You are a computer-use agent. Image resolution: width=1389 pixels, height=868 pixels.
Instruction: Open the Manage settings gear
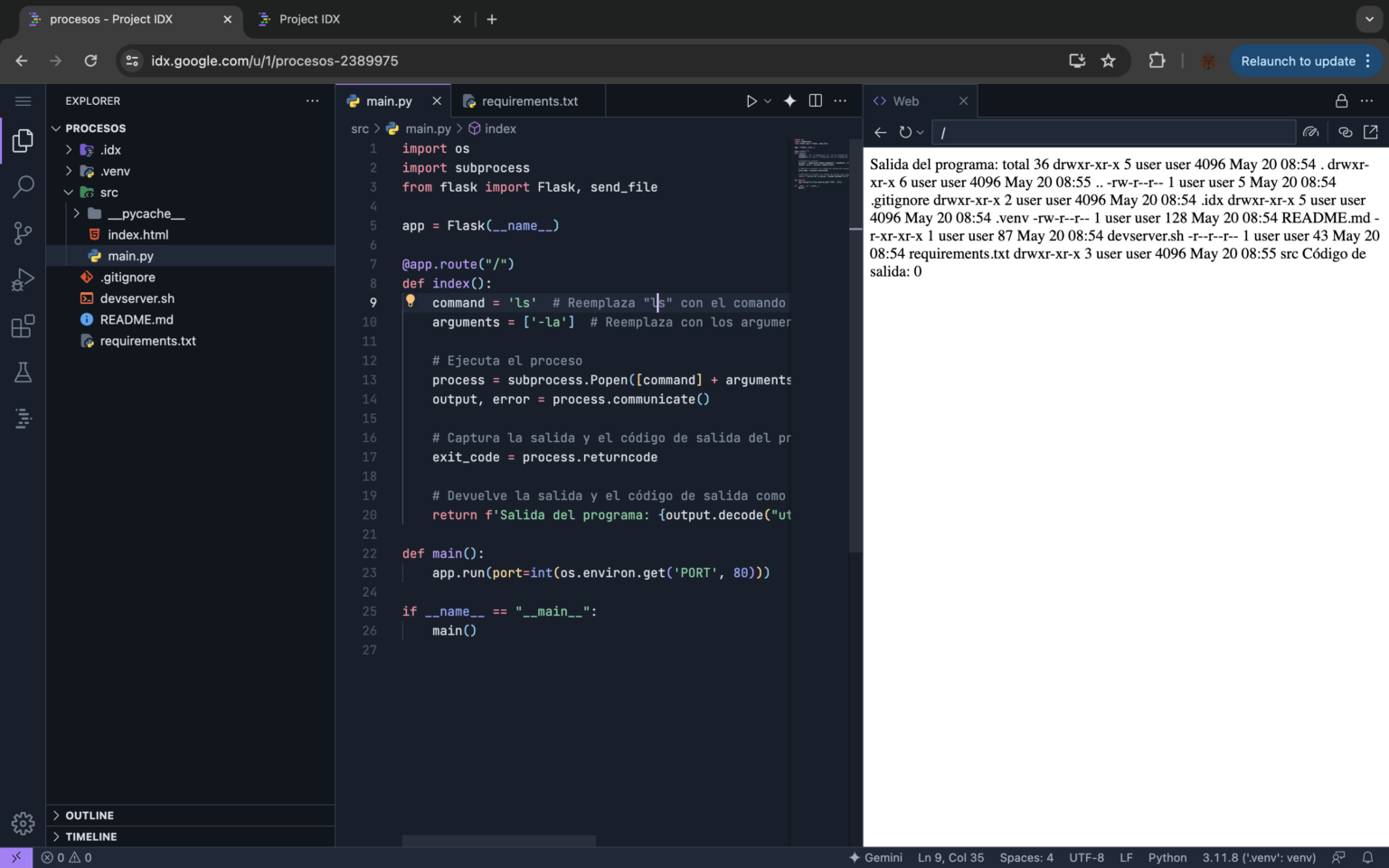[x=23, y=823]
